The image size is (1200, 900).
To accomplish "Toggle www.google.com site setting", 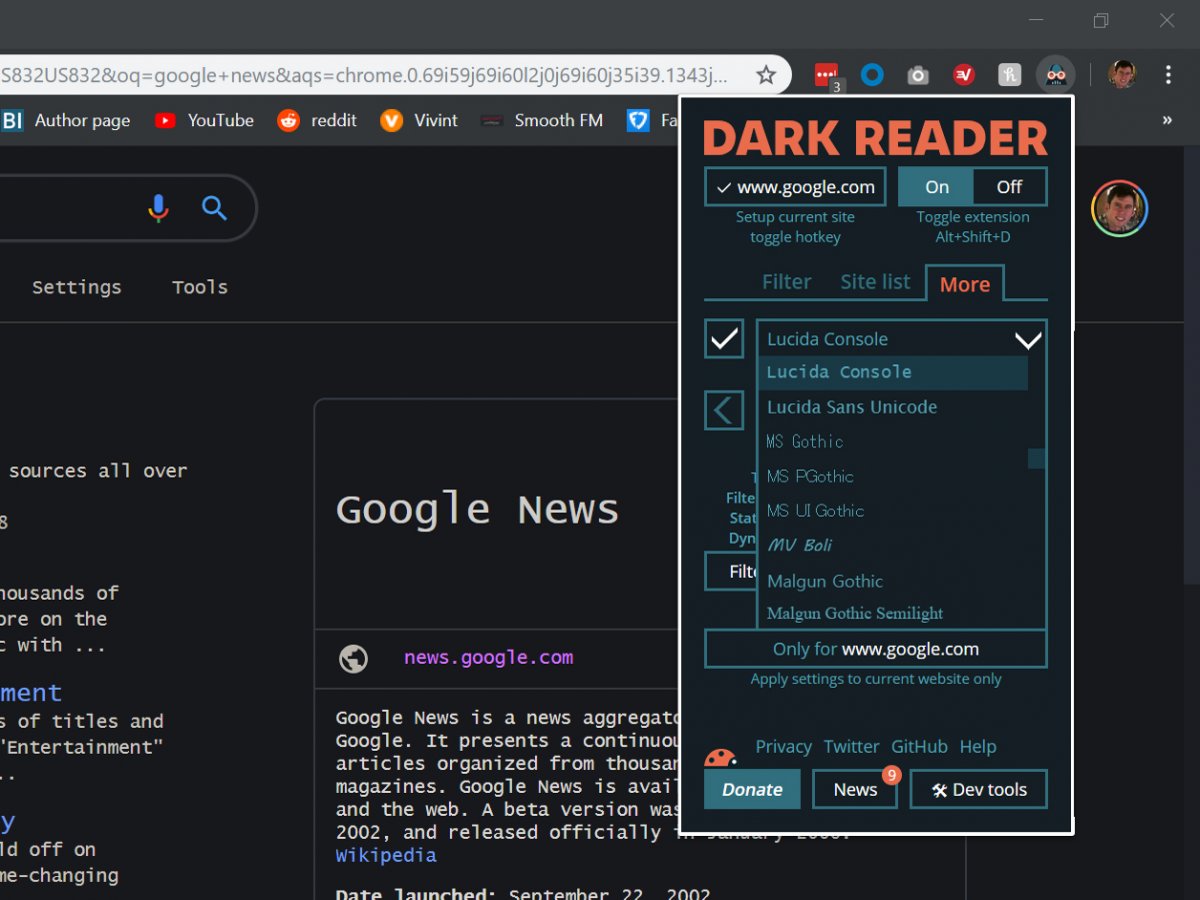I will click(x=795, y=187).
